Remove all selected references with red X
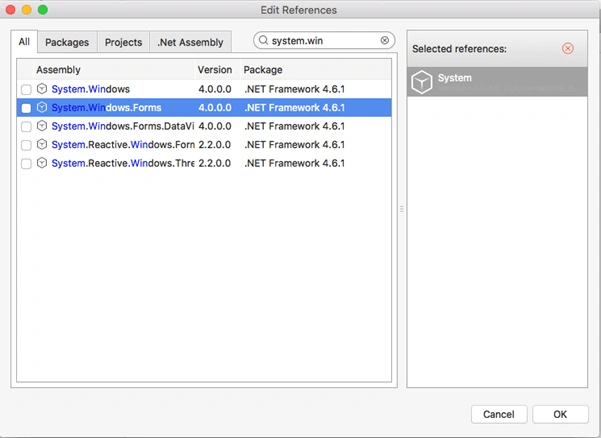Screen dimensions: 601x438 pos(568,49)
